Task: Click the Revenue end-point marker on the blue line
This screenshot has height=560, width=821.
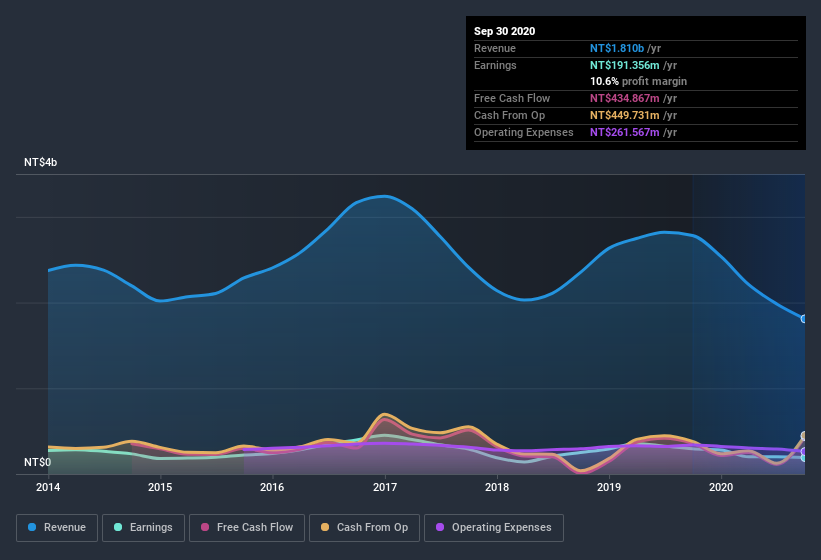Action: point(804,319)
